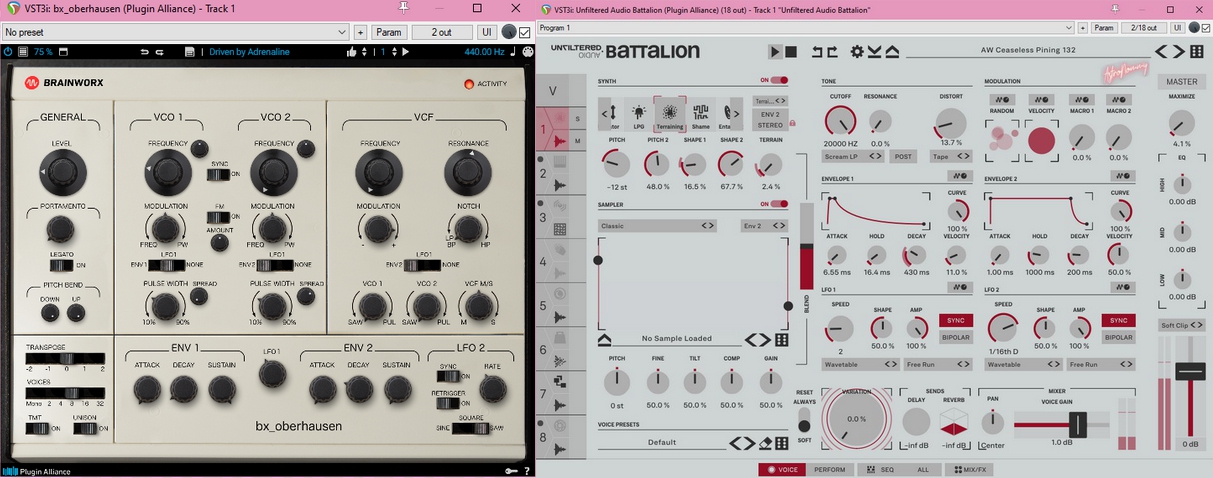Open Classic sampler mode selector

[656, 226]
